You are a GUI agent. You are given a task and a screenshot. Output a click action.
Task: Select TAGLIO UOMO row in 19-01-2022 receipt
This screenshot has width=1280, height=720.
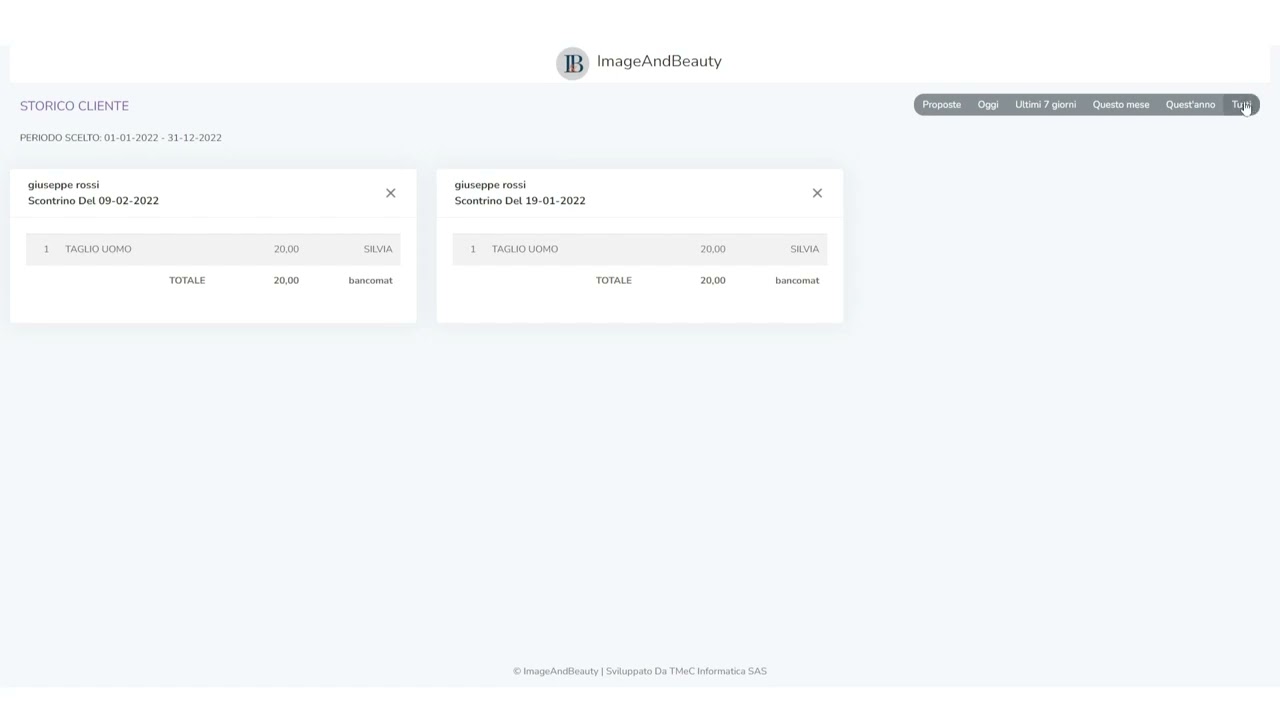point(640,249)
